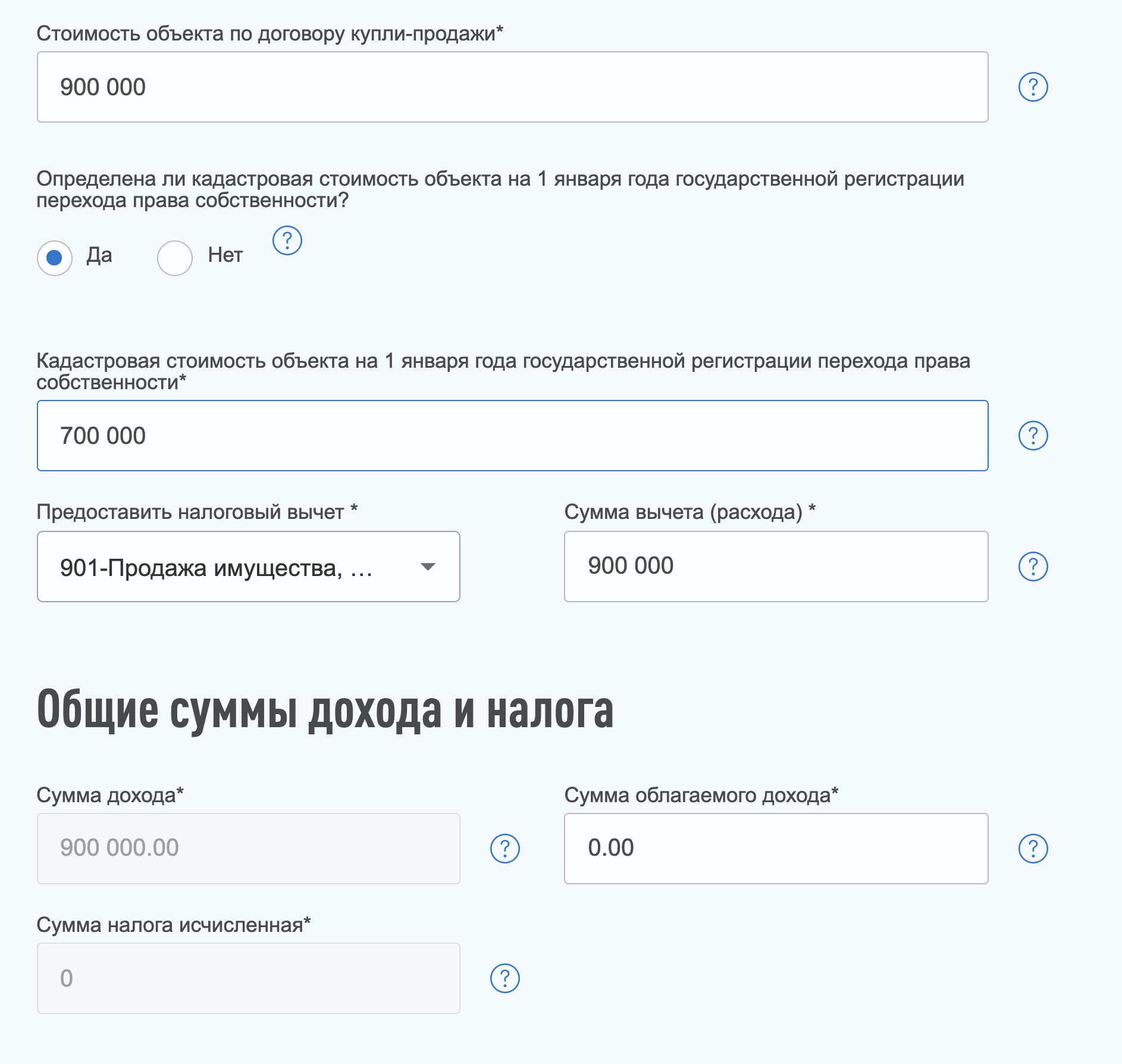Click the Сумма вычета (расхода) input
Image resolution: width=1122 pixels, height=1064 pixels.
pyautogui.click(x=776, y=567)
